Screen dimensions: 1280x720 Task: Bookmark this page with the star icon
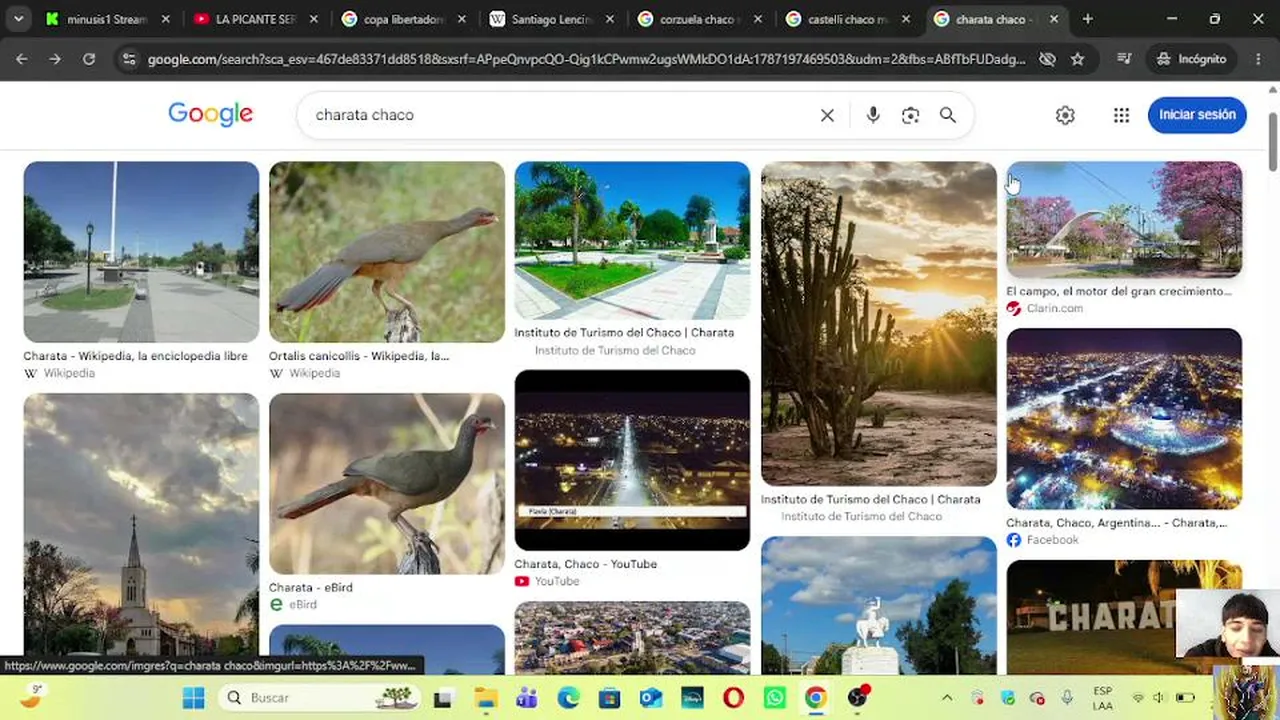[x=1077, y=59]
